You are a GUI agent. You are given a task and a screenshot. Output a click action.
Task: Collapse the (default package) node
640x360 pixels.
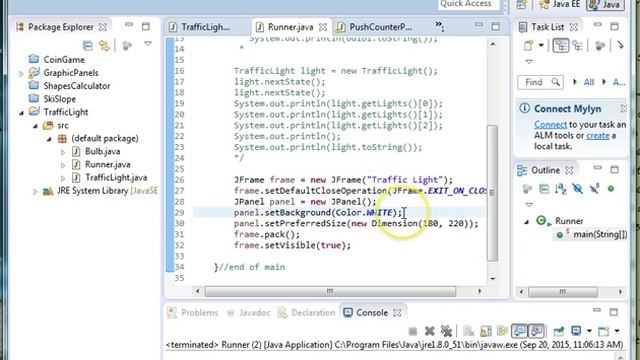(x=49, y=139)
